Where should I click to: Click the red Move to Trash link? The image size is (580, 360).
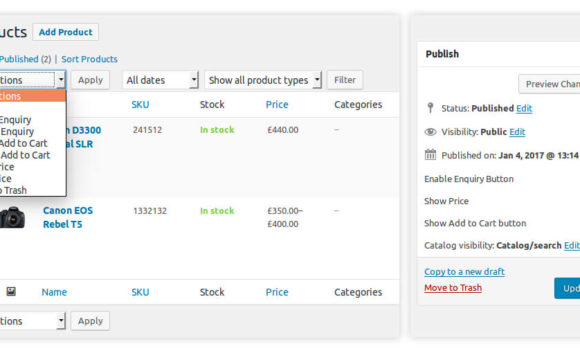(453, 288)
